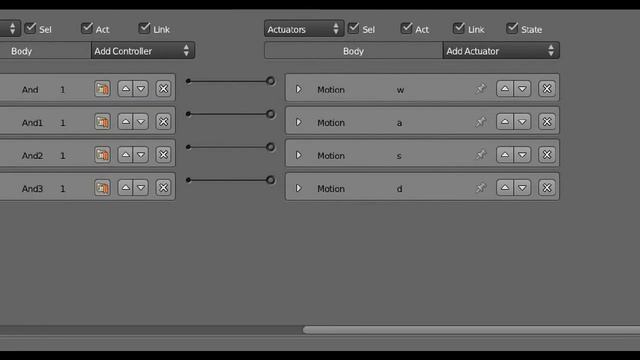The width and height of the screenshot is (640, 360).
Task: Move And2 controller down
Action: coord(141,155)
